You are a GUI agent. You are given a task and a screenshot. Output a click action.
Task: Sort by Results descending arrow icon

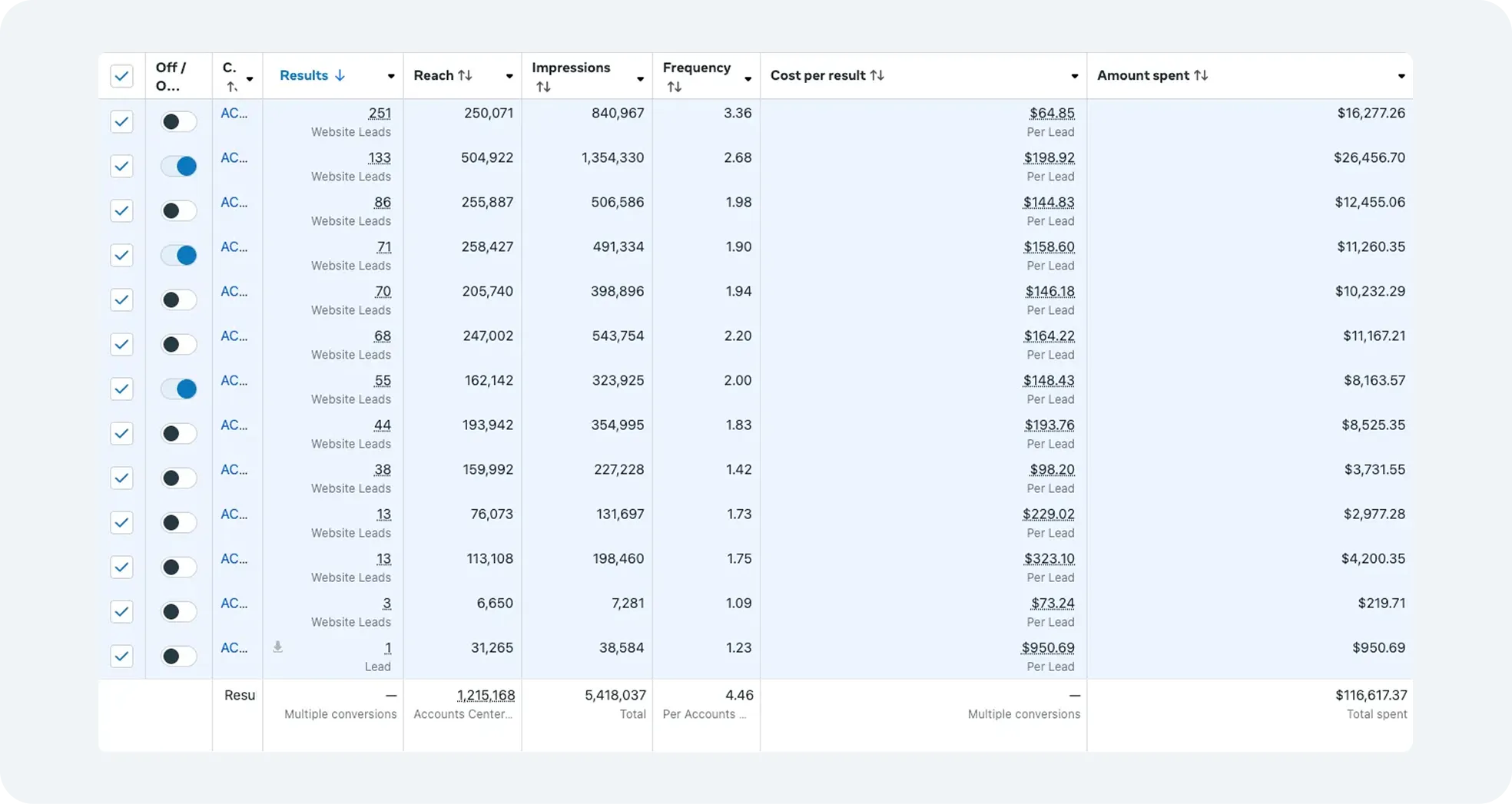(340, 75)
